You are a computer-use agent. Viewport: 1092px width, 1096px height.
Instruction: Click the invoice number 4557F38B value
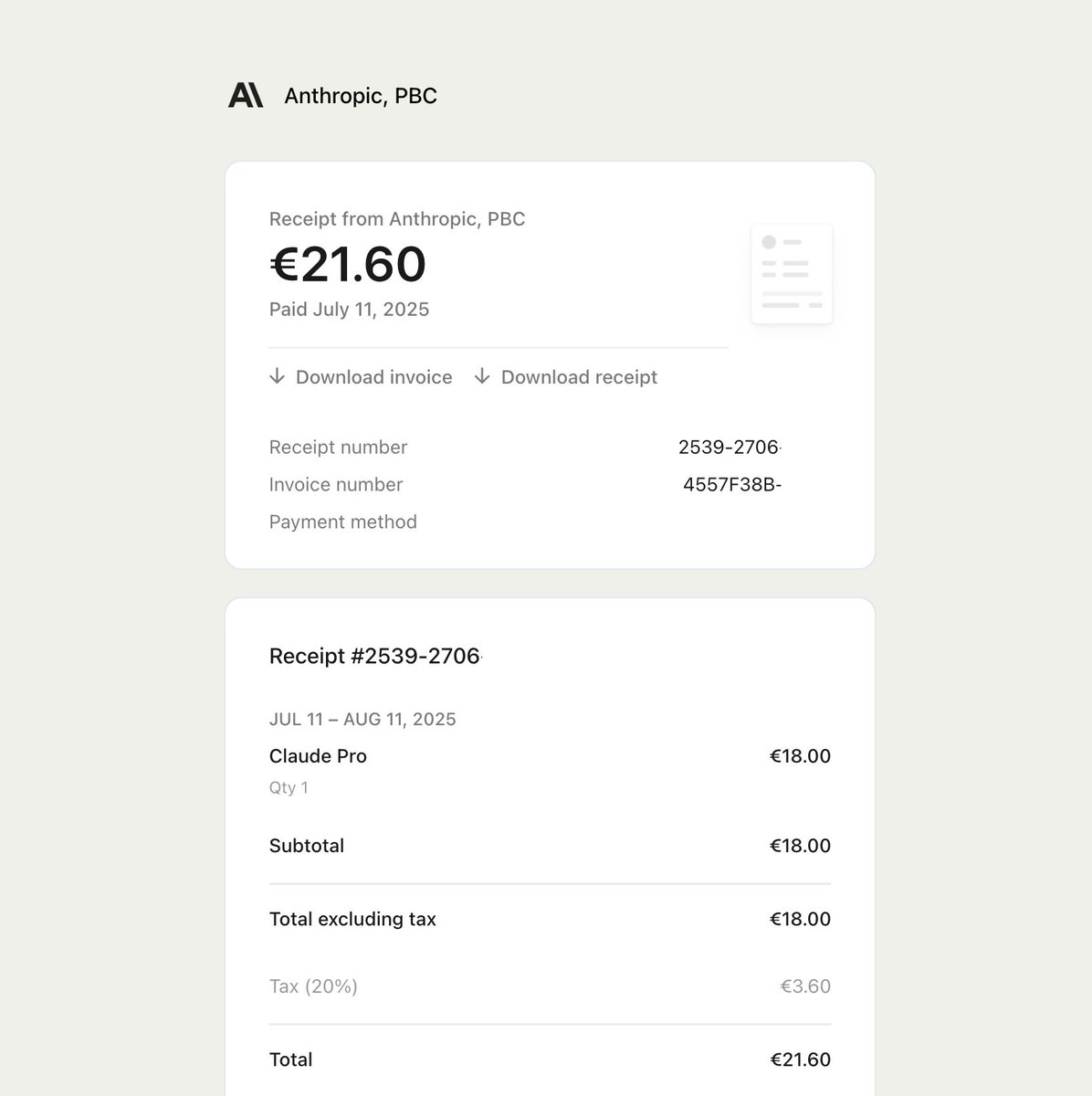point(731,484)
